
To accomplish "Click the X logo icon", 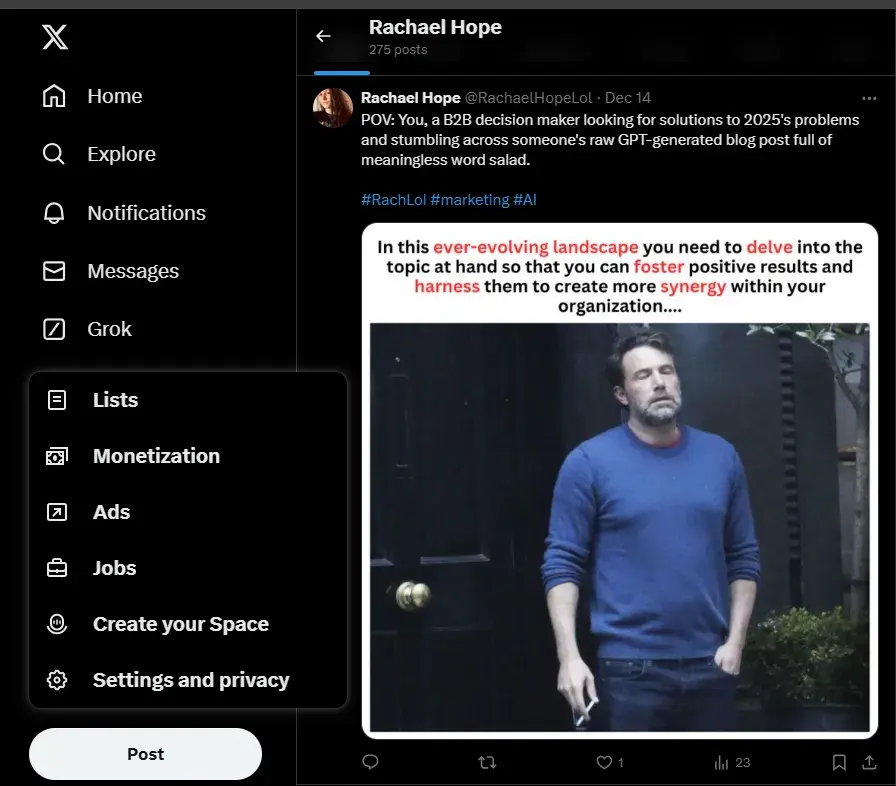I will pyautogui.click(x=55, y=37).
